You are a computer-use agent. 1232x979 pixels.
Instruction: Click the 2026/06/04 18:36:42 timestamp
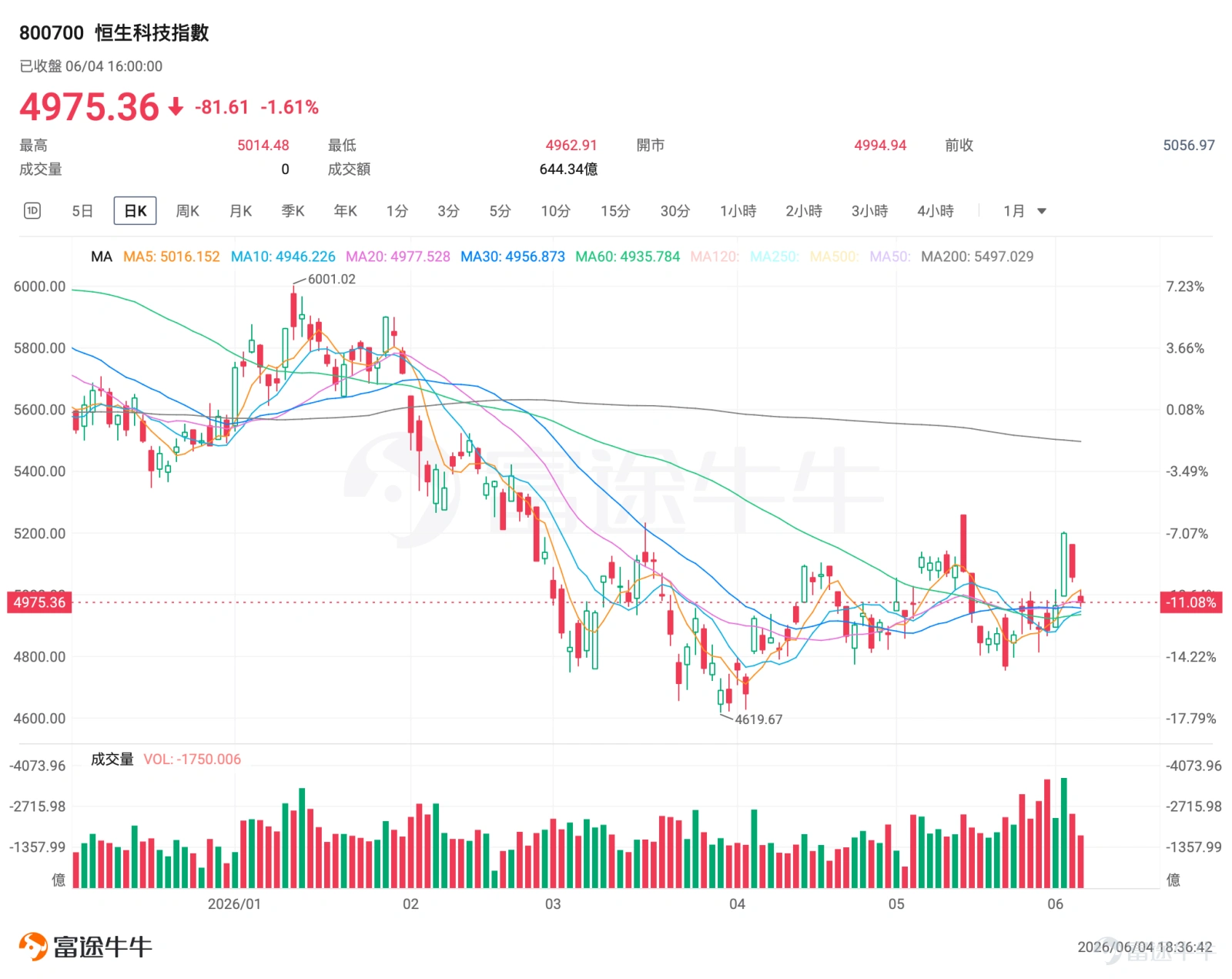1145,947
